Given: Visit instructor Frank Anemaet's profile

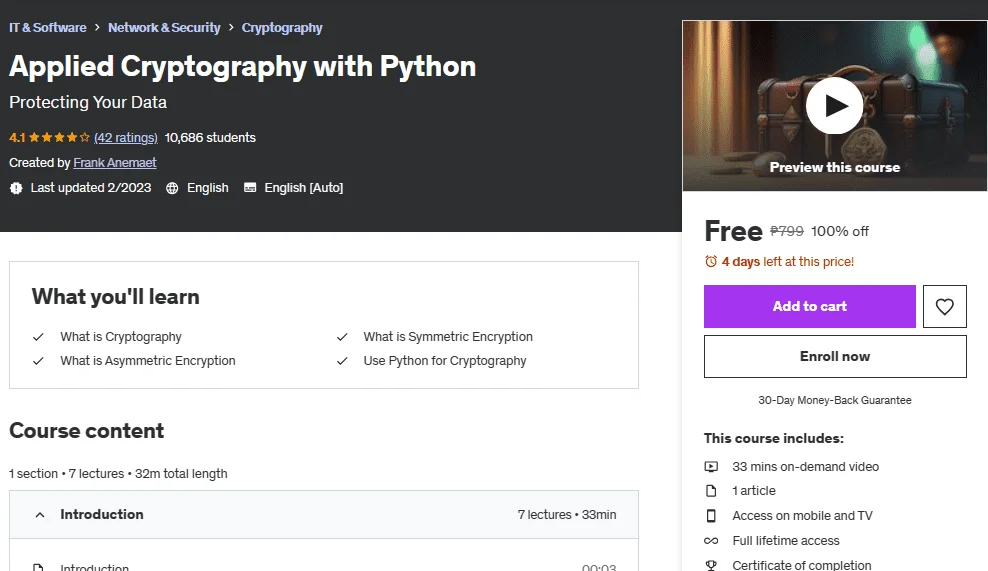Looking at the screenshot, I should coord(115,163).
